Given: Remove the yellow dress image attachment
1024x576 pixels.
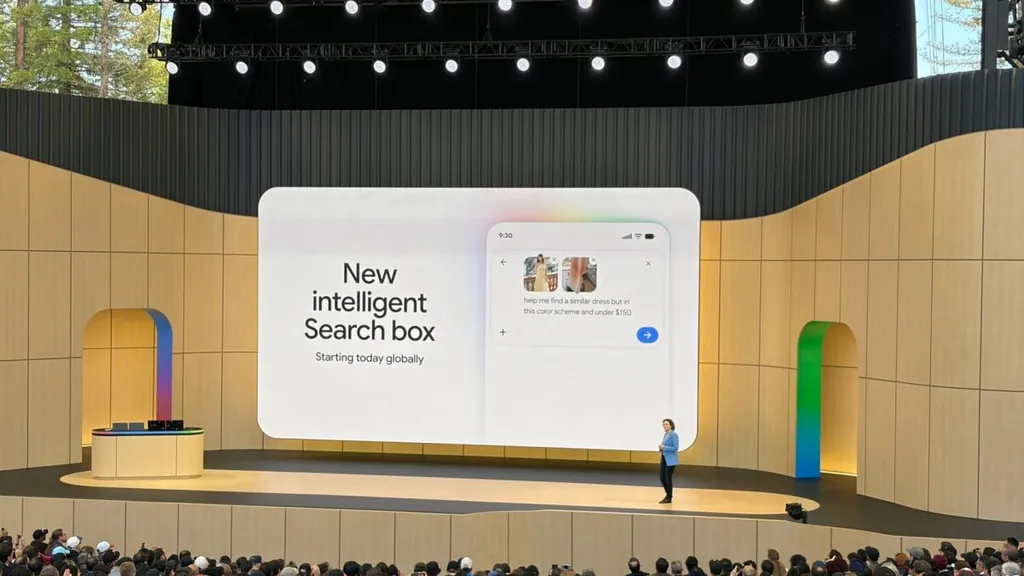Looking at the screenshot, I should (x=554, y=261).
